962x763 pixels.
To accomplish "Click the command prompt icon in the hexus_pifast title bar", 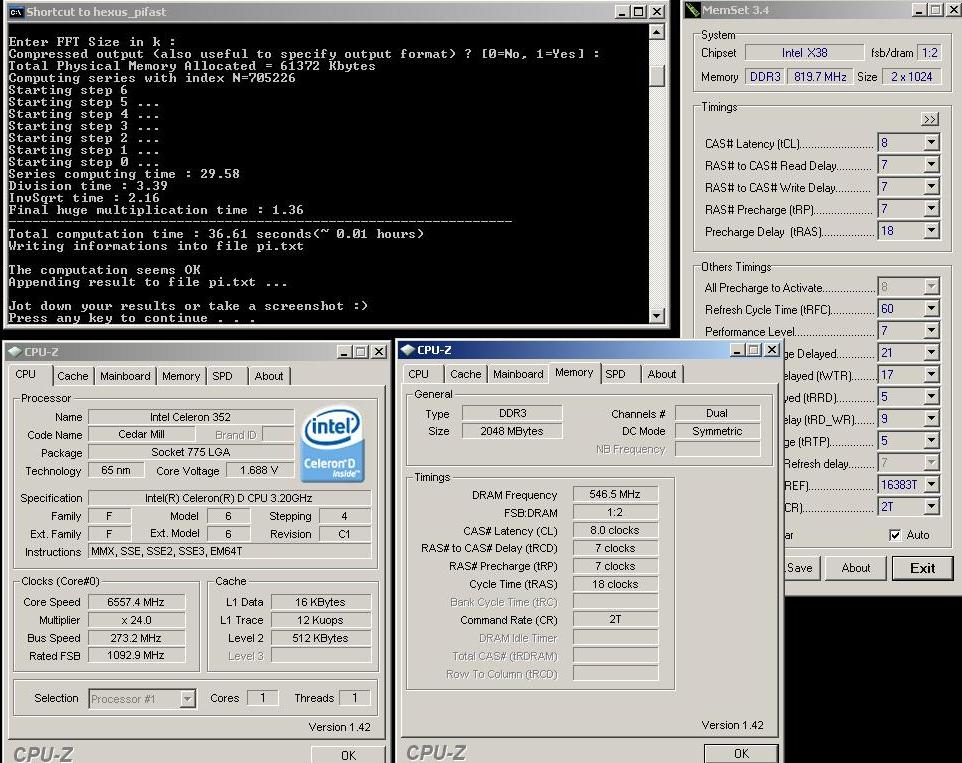I will [x=16, y=12].
